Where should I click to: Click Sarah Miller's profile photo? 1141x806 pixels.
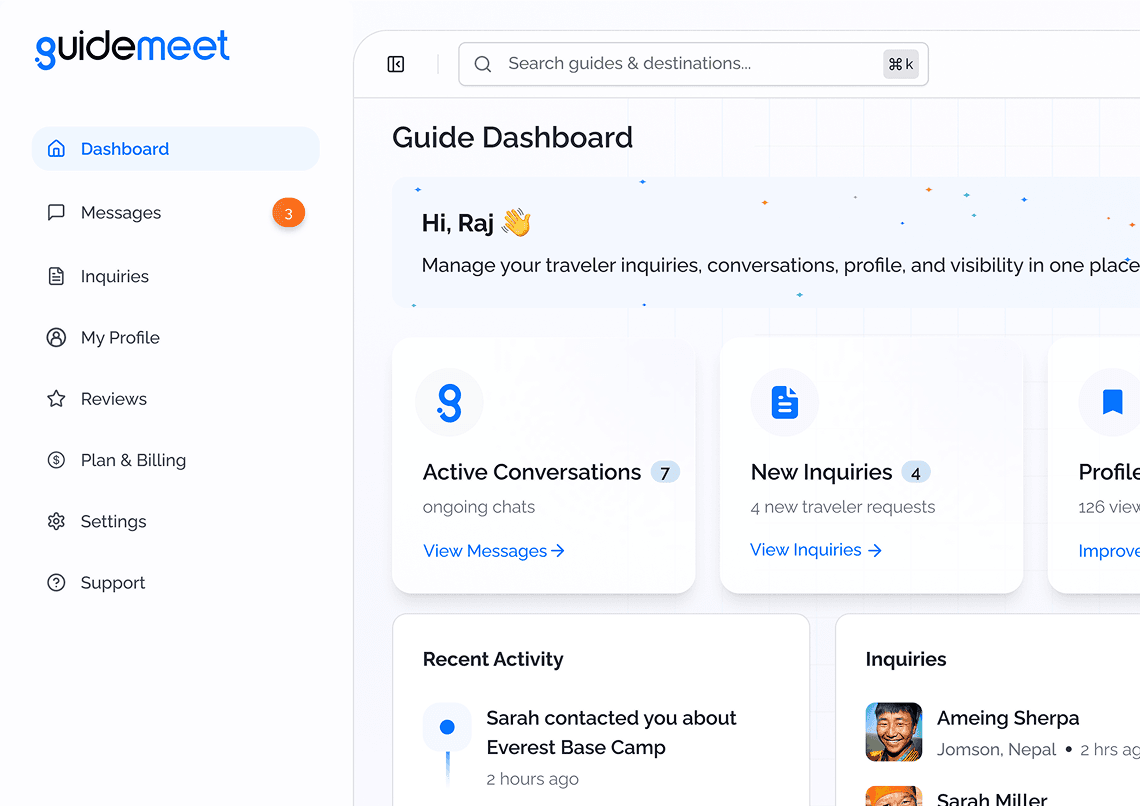click(894, 796)
